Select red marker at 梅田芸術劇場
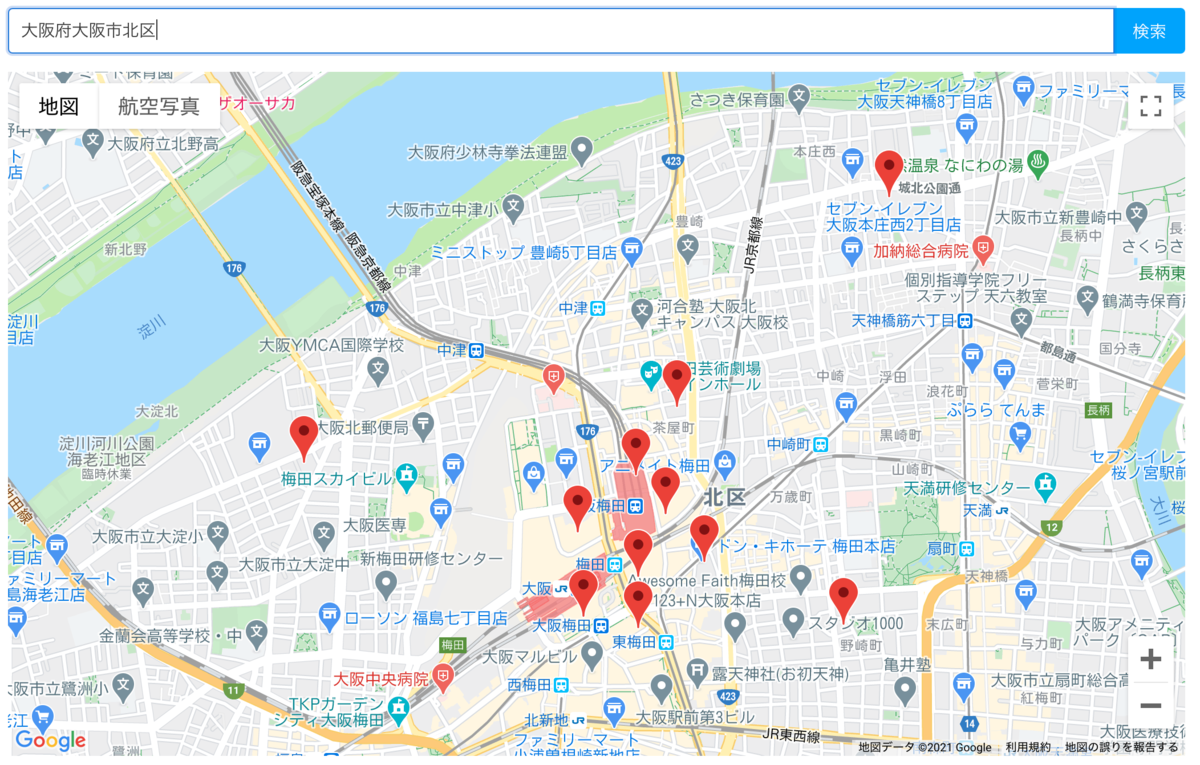The image size is (1200, 765). (677, 382)
